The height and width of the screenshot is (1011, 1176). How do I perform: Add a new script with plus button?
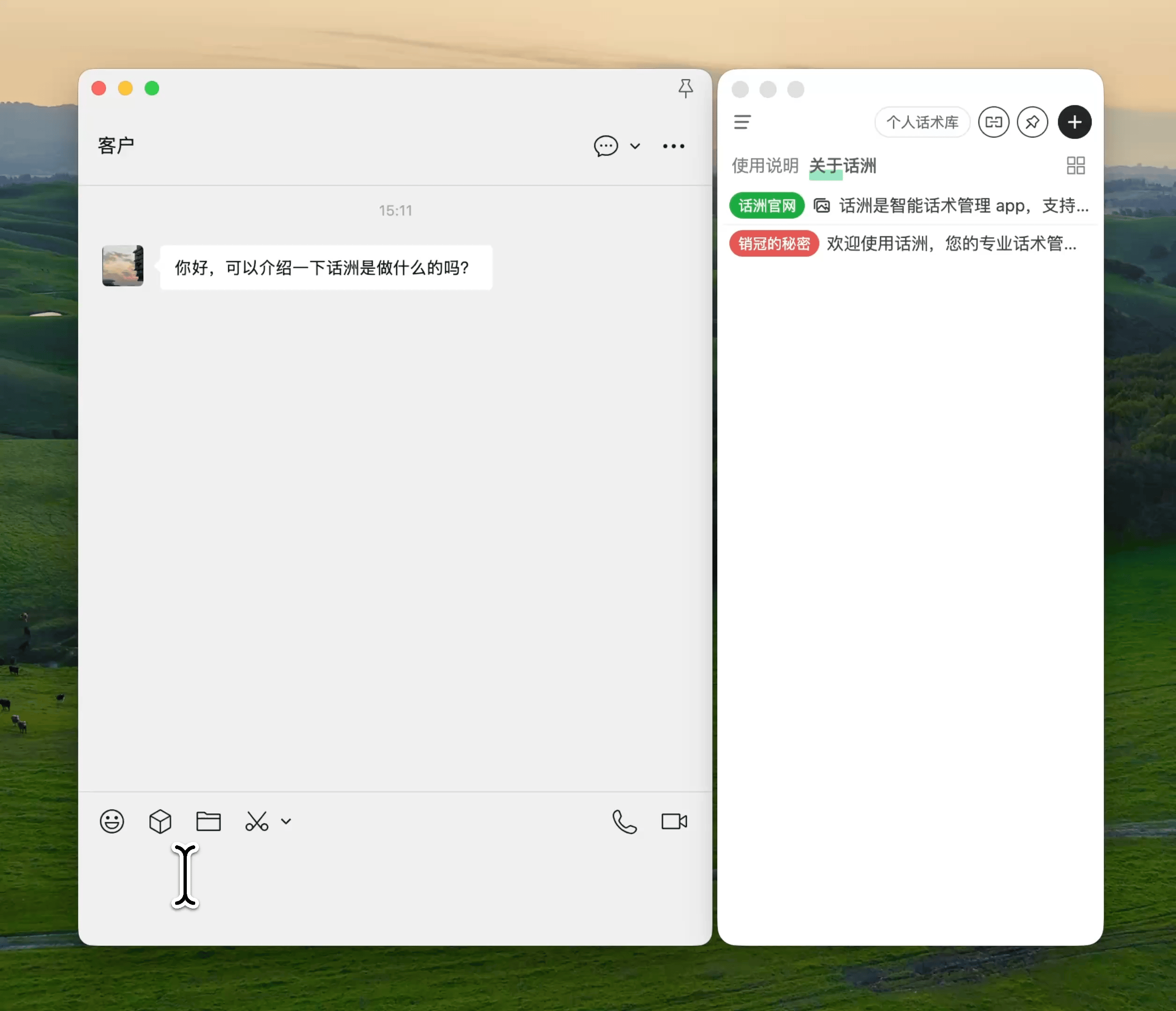point(1074,122)
